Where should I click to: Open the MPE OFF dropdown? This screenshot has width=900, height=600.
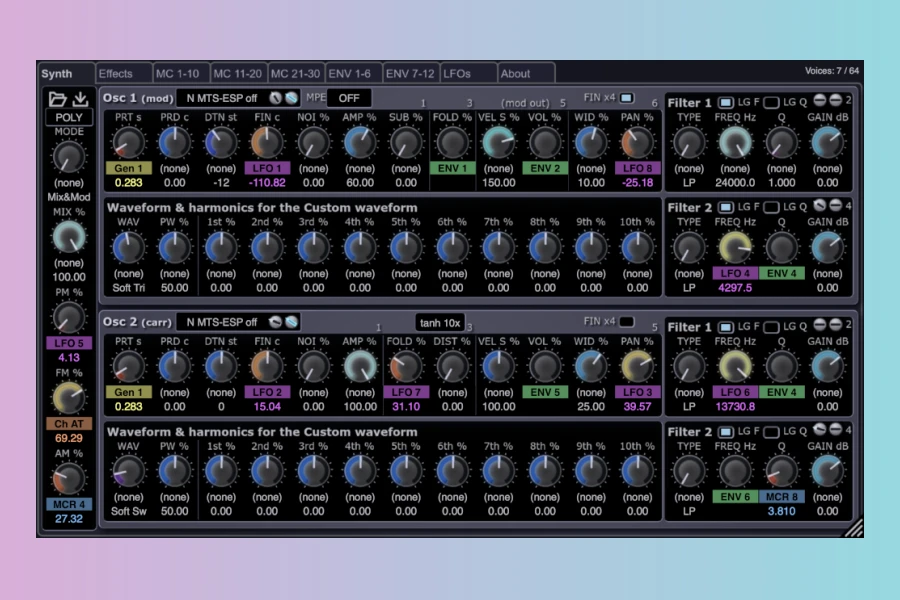[349, 98]
